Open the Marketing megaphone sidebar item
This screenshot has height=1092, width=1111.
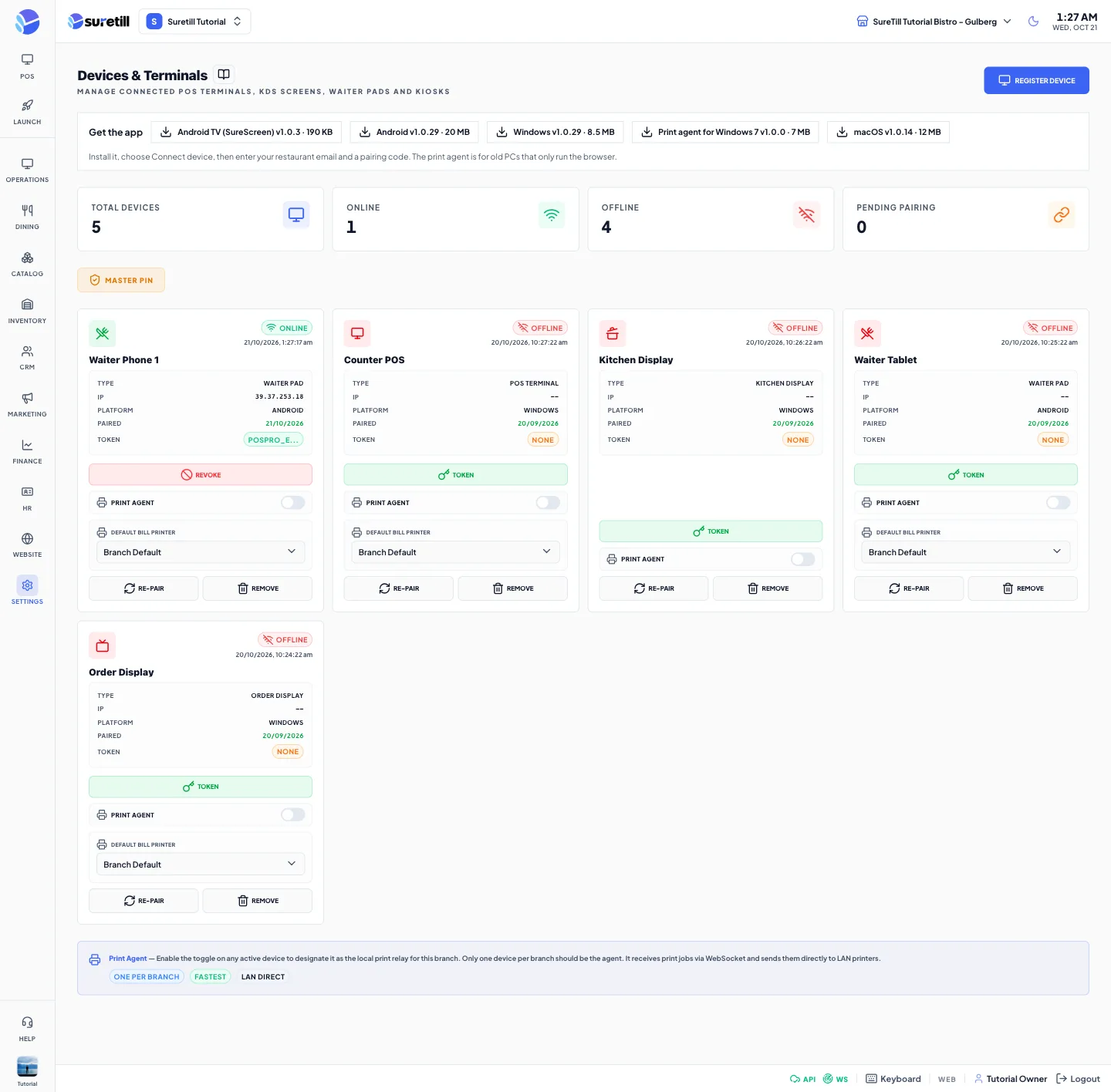click(27, 404)
